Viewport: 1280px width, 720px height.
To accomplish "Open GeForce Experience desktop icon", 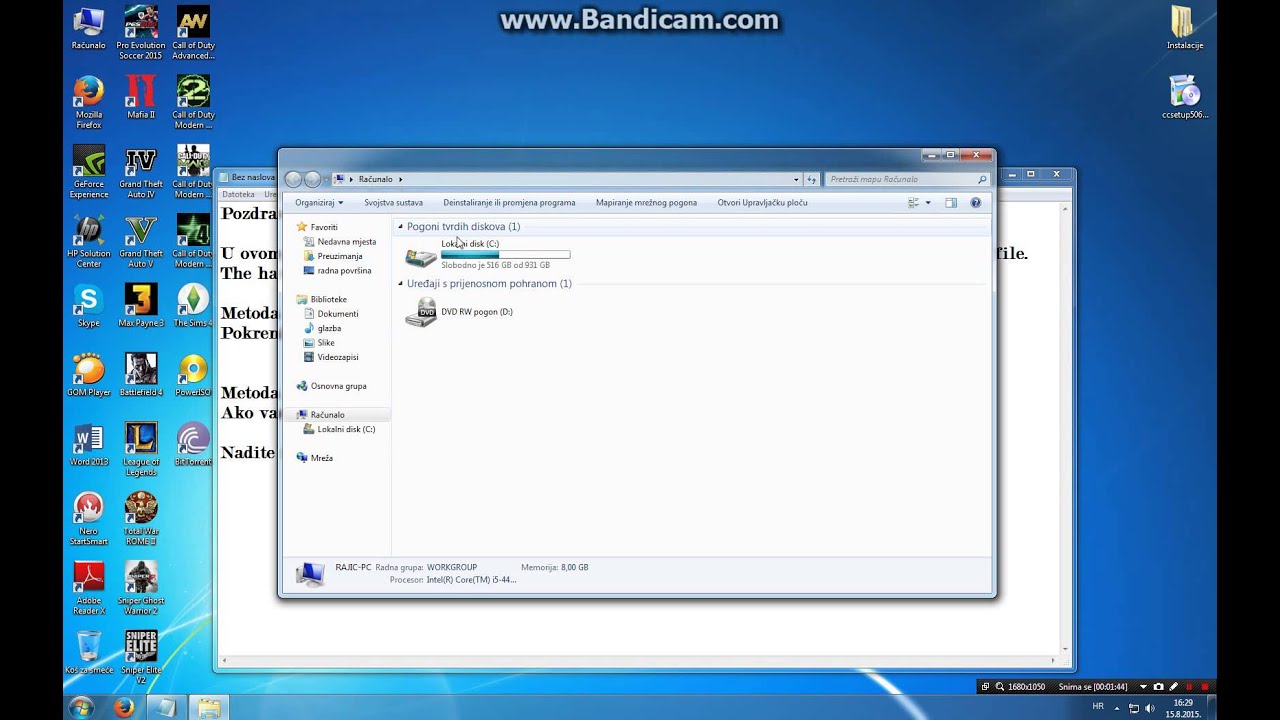I will [88, 172].
